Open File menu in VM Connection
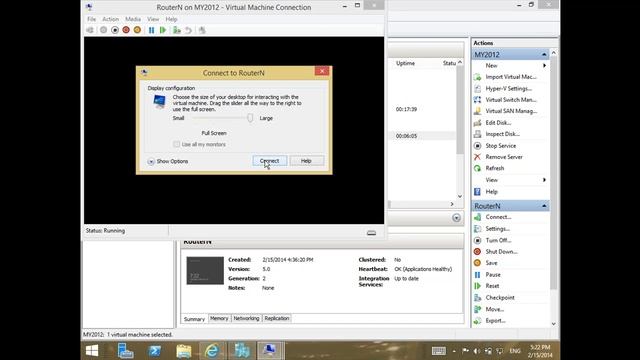This screenshot has height=360, width=640. pos(91,19)
